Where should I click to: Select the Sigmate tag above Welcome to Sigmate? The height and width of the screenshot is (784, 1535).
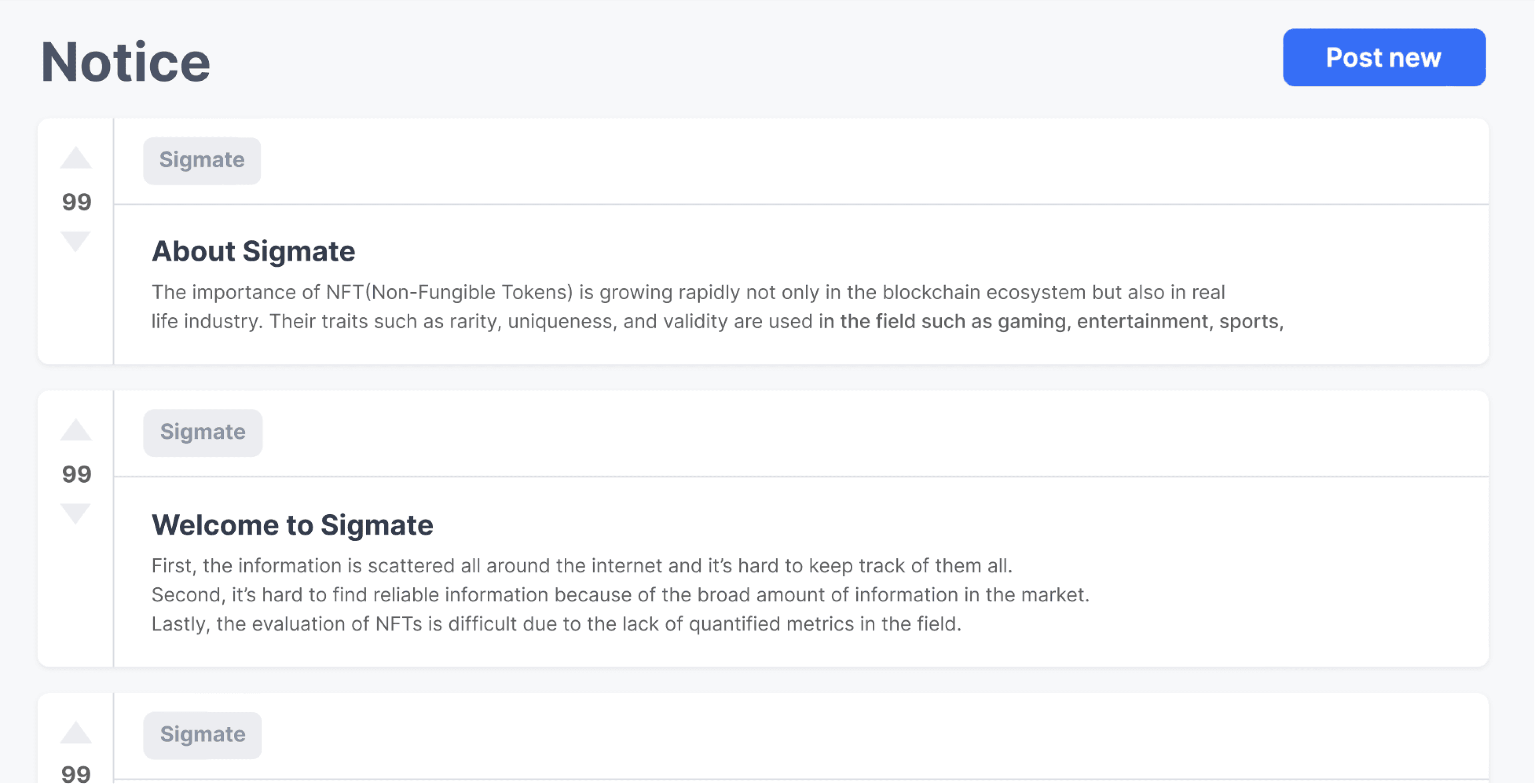tap(203, 432)
